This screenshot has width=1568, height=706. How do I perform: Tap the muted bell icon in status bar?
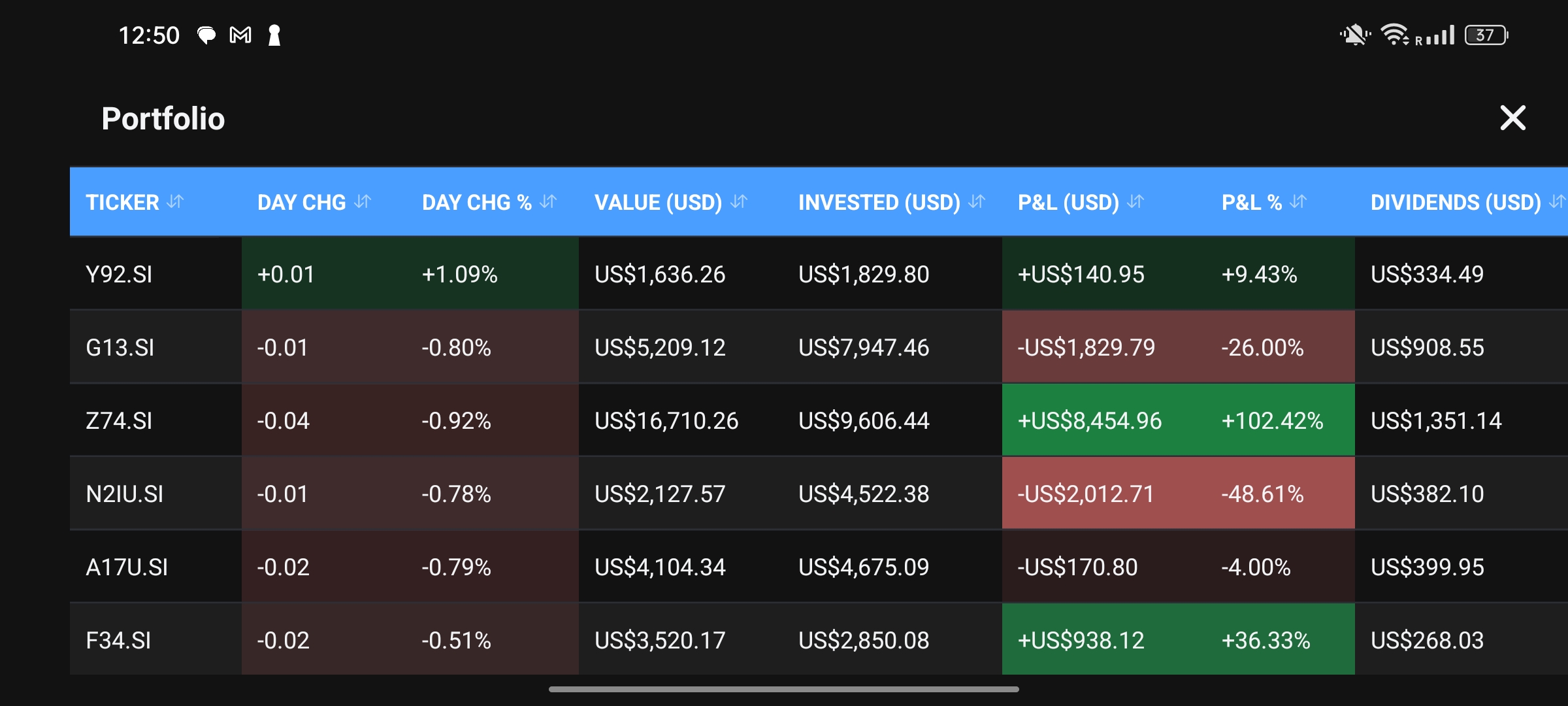(x=1355, y=35)
